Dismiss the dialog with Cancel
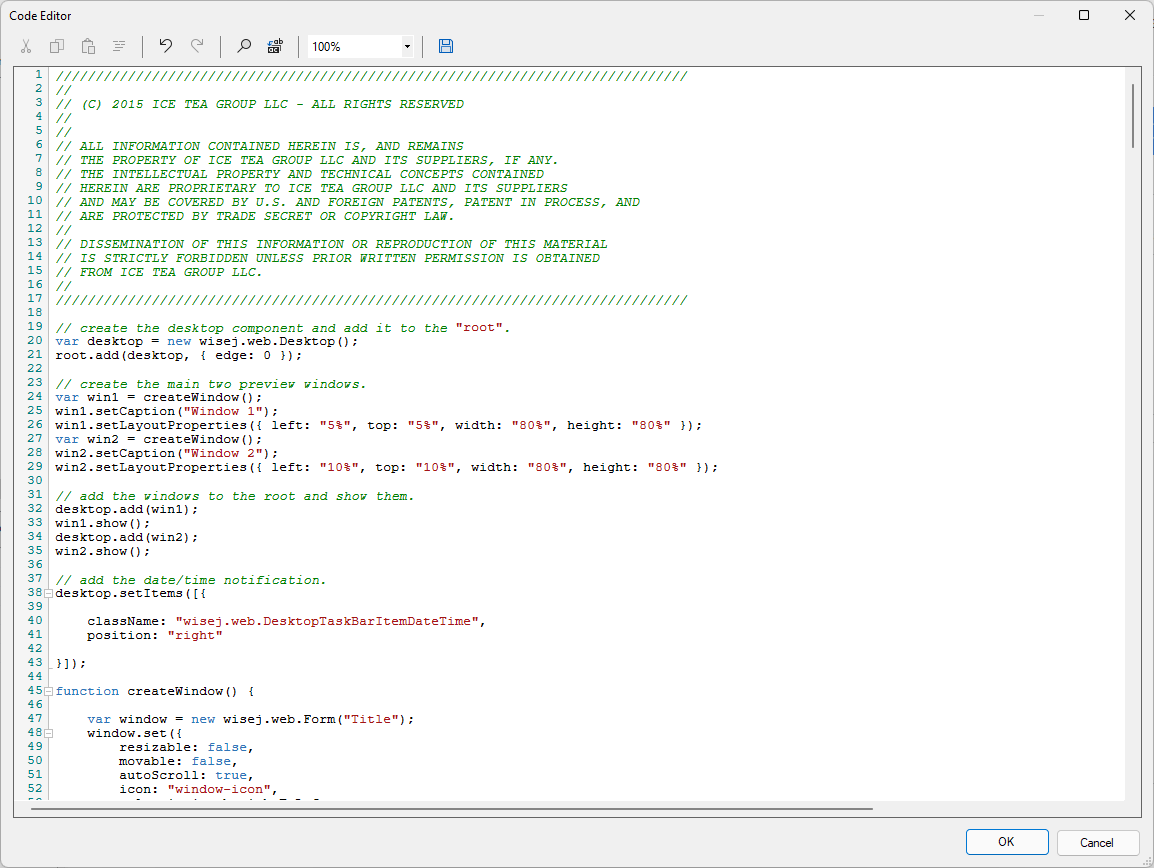 (1097, 842)
